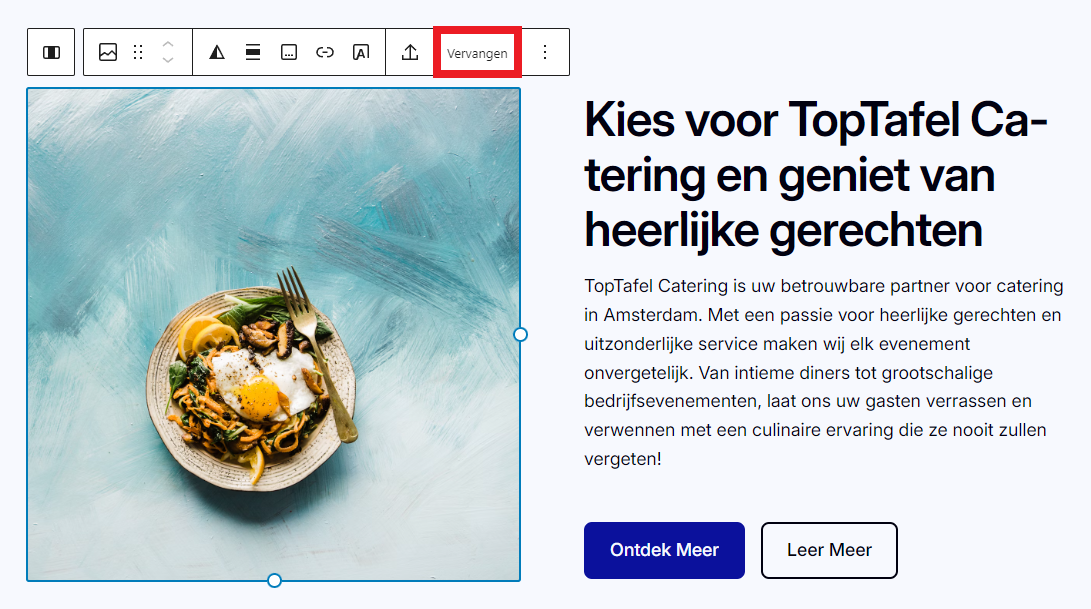Add text over the image
This screenshot has height=609, width=1091.
[361, 52]
